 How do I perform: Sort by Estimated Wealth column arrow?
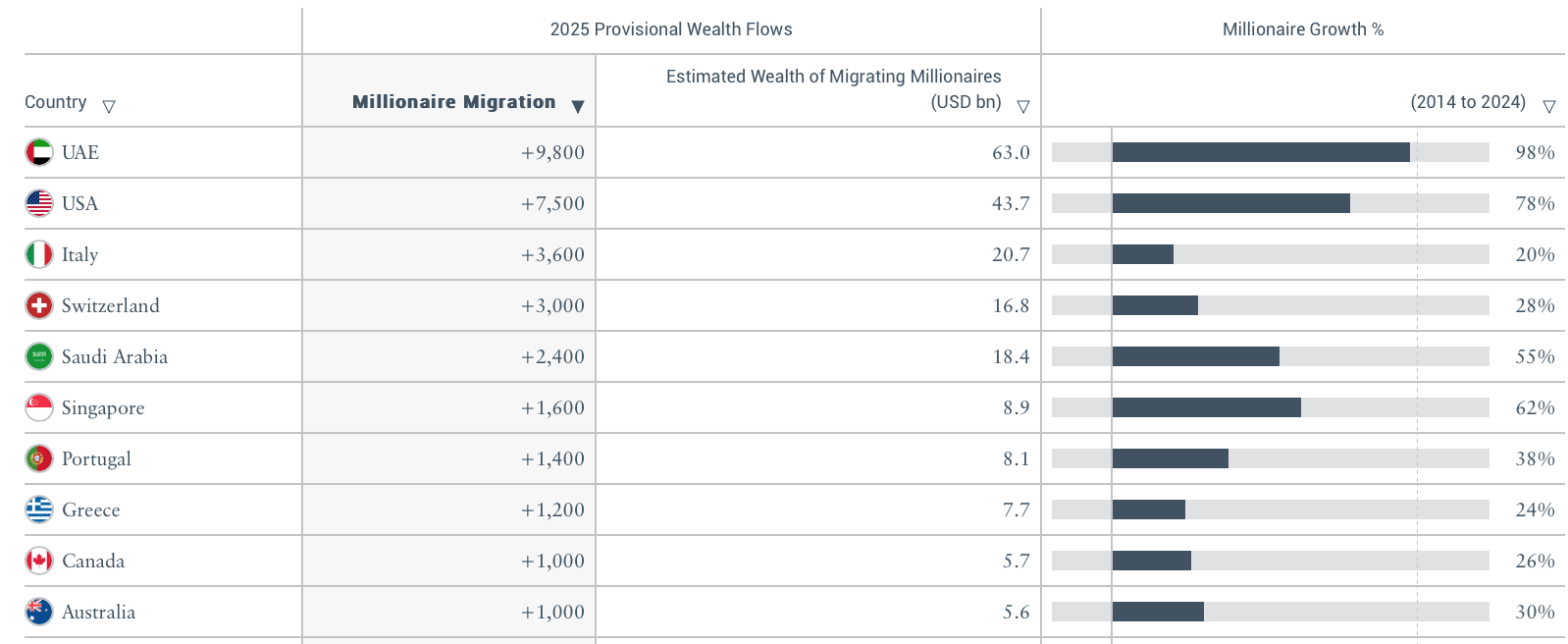click(1023, 106)
